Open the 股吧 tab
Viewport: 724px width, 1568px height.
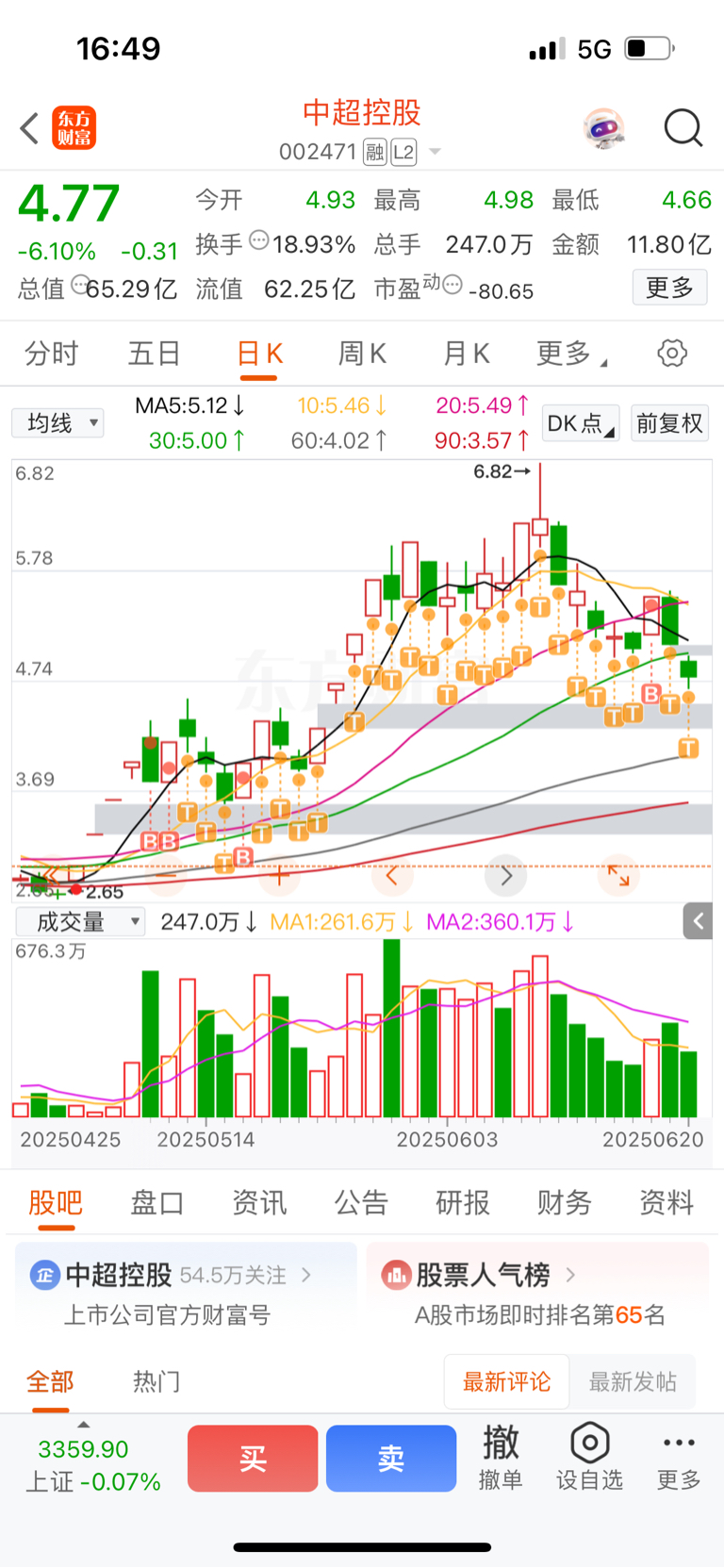(56, 1202)
